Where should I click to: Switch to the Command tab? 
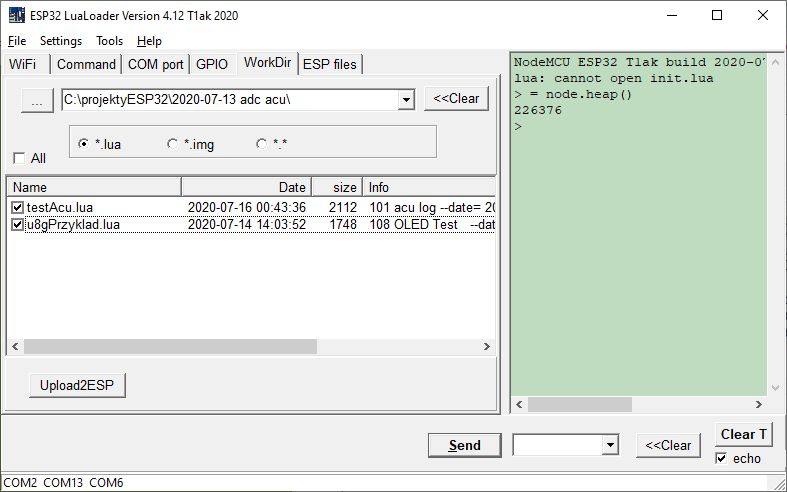click(x=86, y=64)
